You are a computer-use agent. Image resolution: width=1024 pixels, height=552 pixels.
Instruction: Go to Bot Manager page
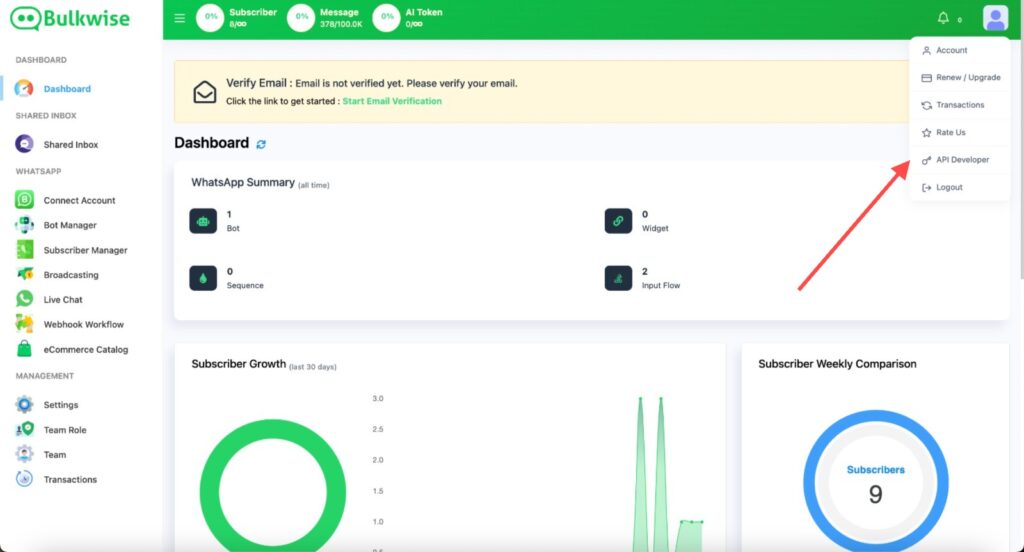(x=70, y=225)
